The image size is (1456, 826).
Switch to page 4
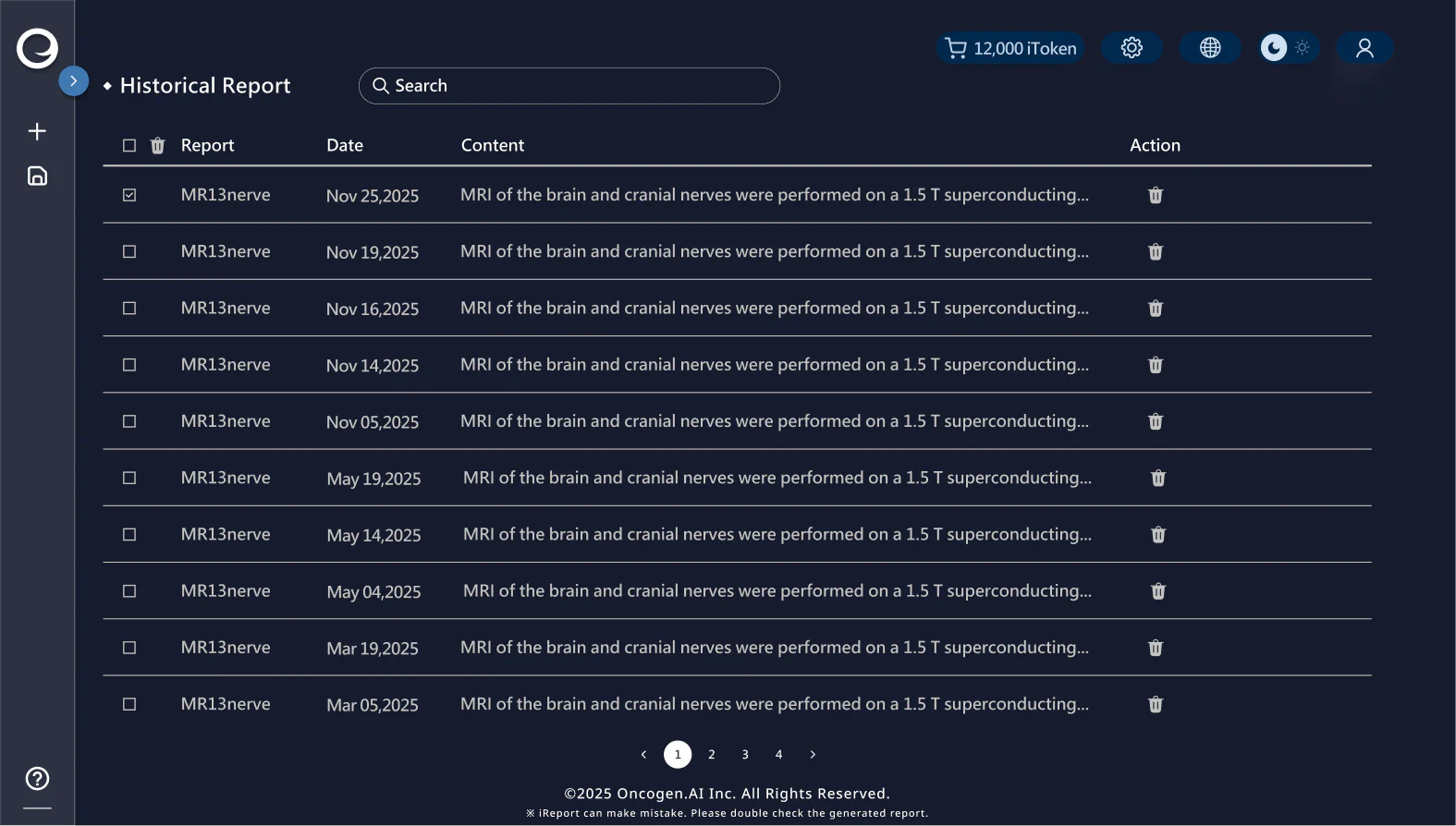(x=779, y=755)
